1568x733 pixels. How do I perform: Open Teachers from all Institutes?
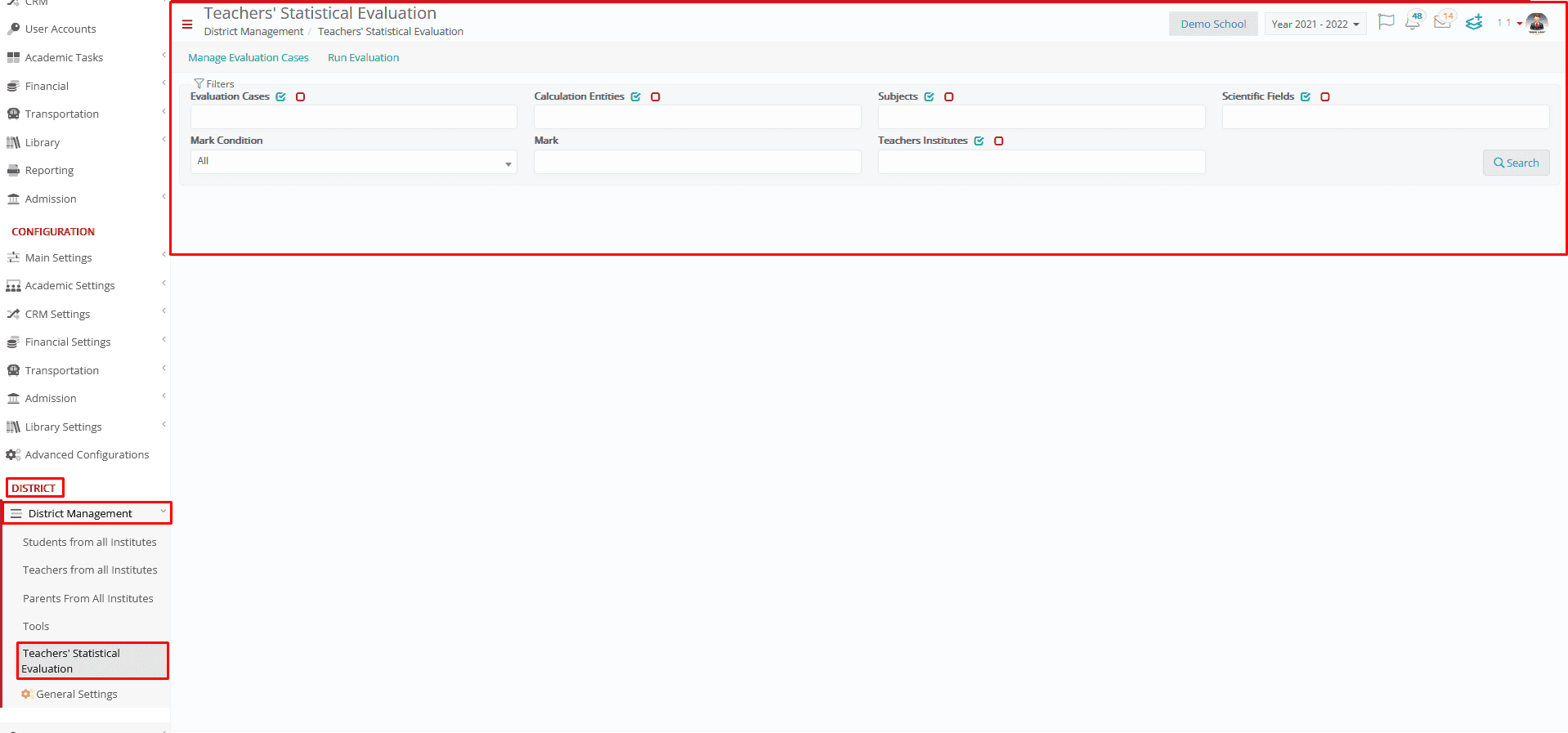click(90, 570)
